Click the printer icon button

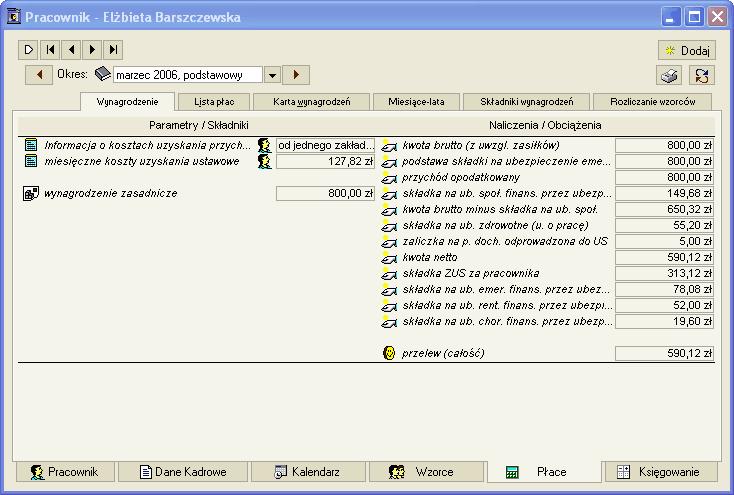tap(669, 75)
